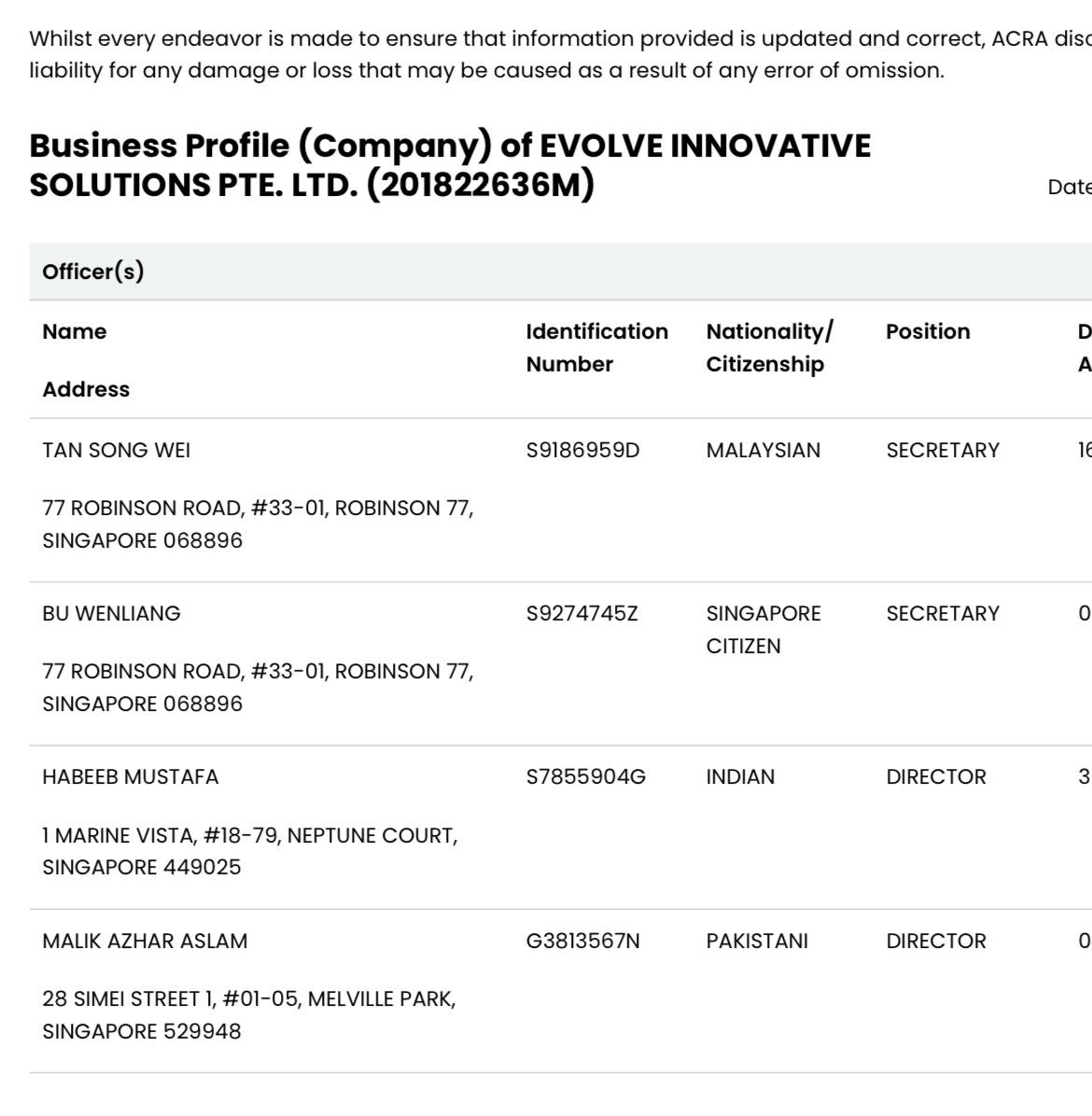Screen dimensions: 1092x1116
Task: Click identification number S9186959D
Action: click(582, 450)
